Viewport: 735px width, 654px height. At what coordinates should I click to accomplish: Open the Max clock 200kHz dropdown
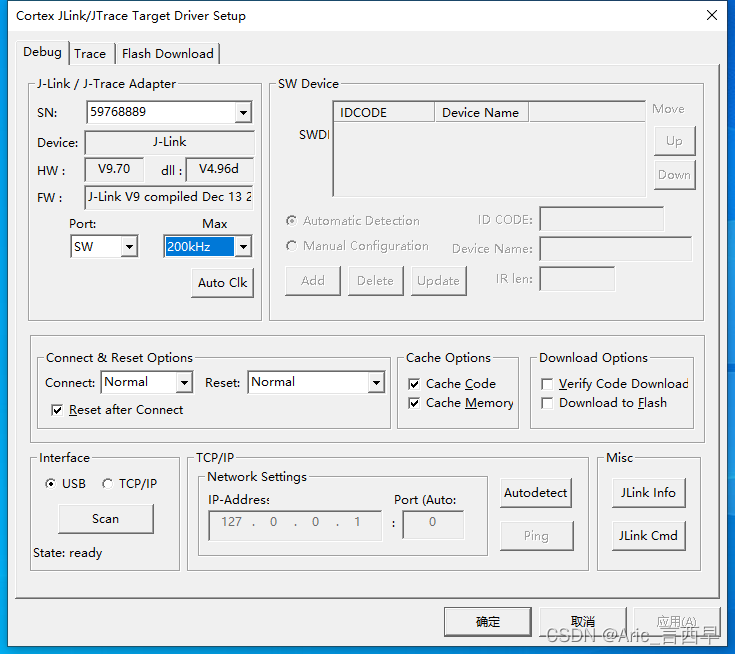(x=243, y=247)
